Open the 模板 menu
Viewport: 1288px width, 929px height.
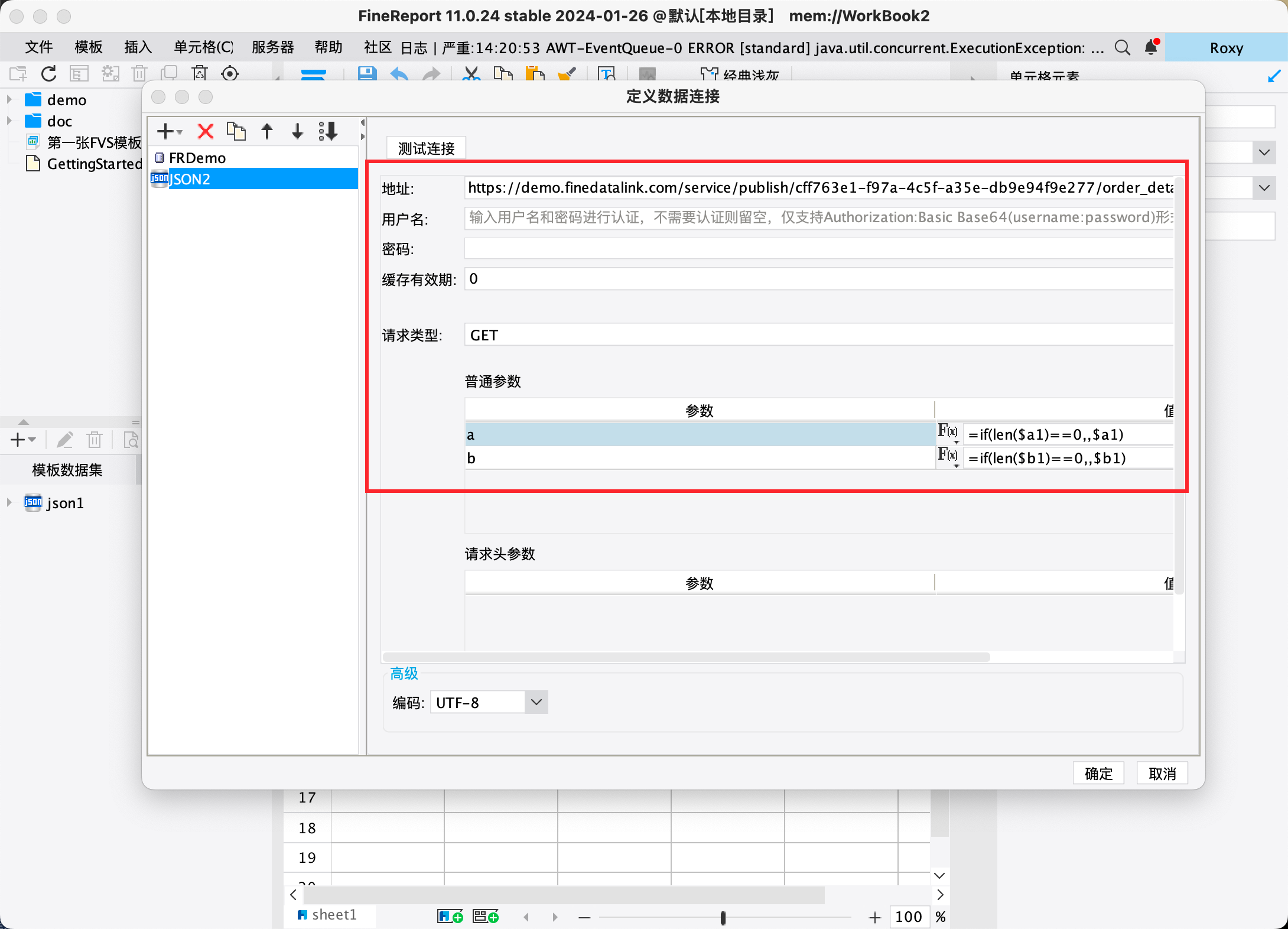point(89,47)
